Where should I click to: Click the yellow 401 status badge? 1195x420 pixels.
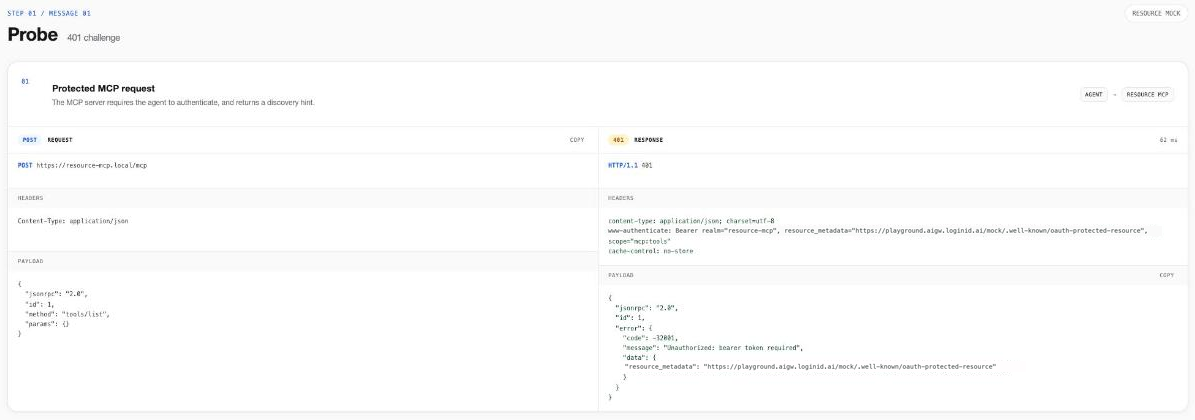tap(619, 140)
